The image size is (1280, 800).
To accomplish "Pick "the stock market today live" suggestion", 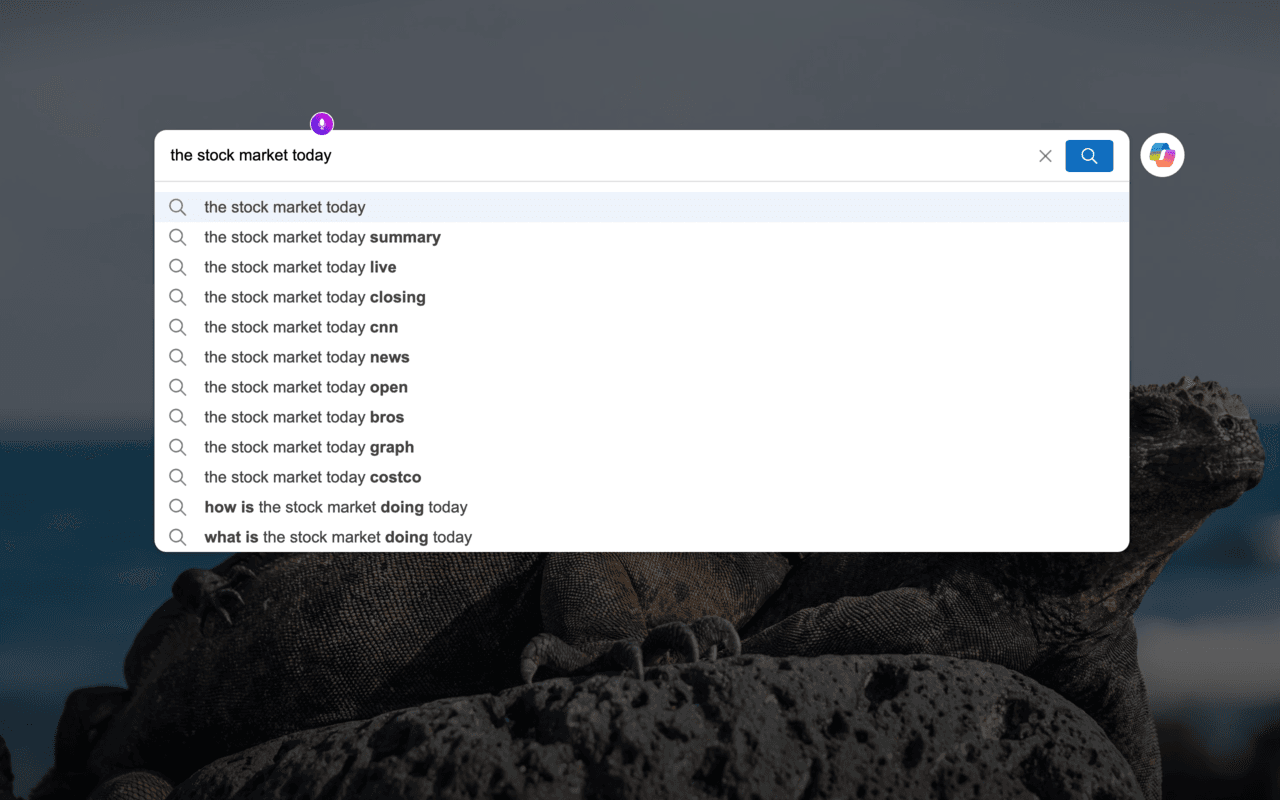I will pyautogui.click(x=300, y=267).
